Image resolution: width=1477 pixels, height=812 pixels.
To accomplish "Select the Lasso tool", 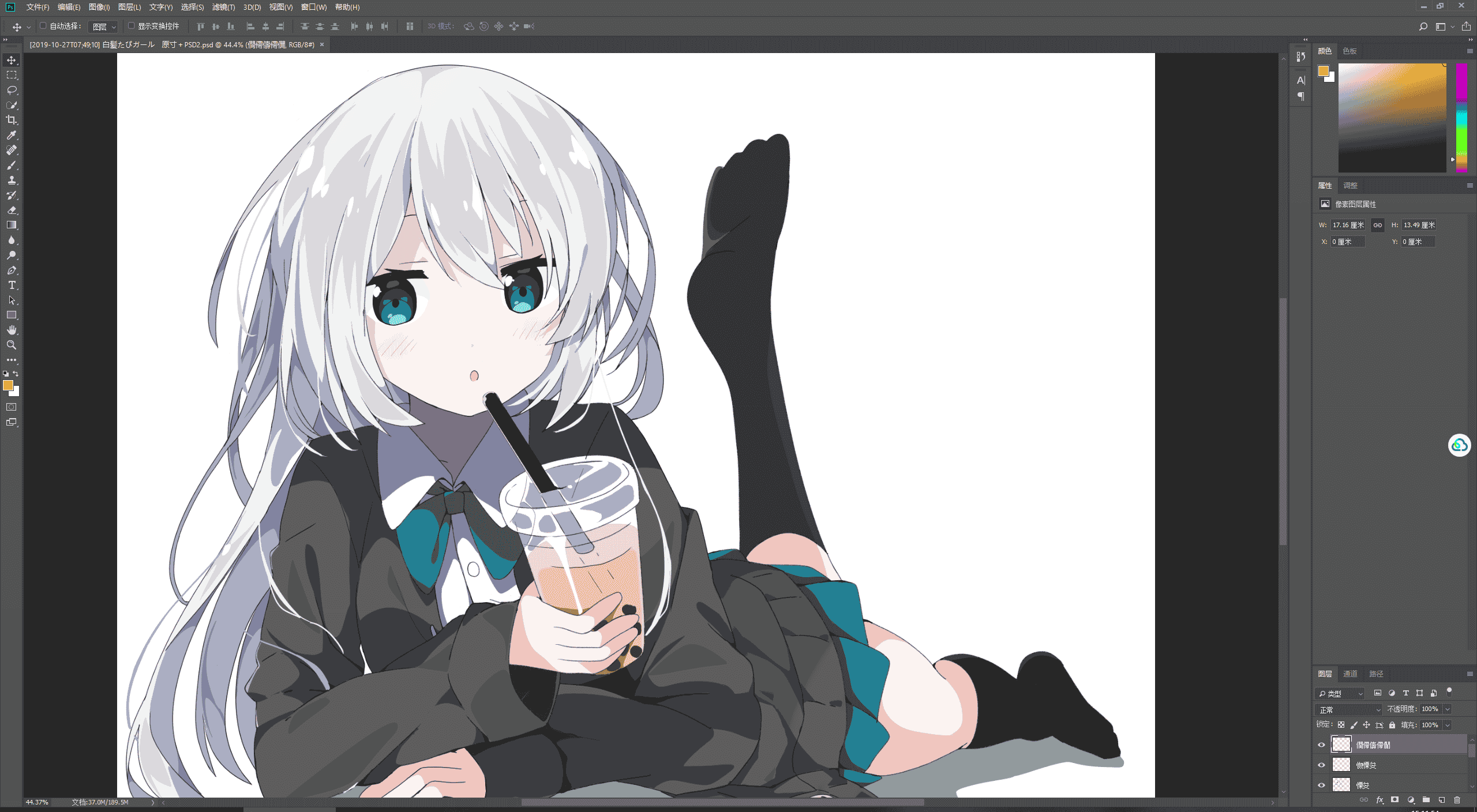I will 12,90.
